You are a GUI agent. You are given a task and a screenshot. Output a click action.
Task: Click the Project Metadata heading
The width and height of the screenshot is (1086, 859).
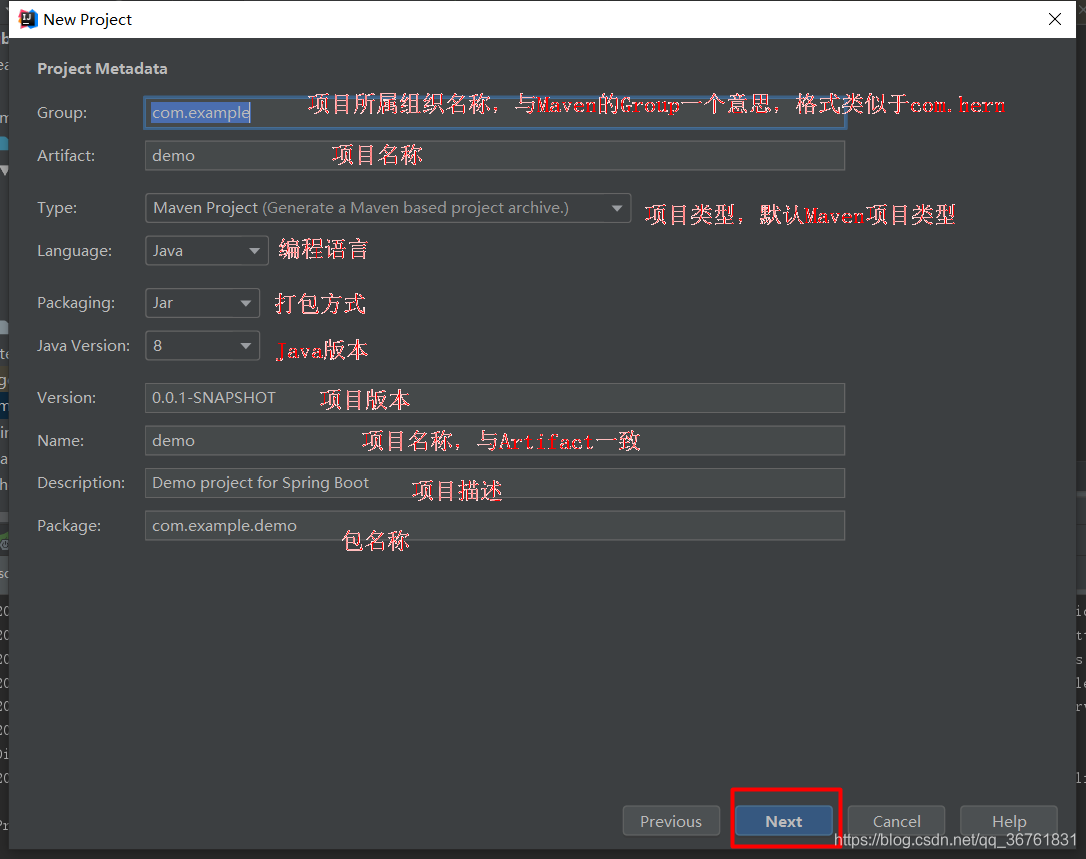[103, 69]
